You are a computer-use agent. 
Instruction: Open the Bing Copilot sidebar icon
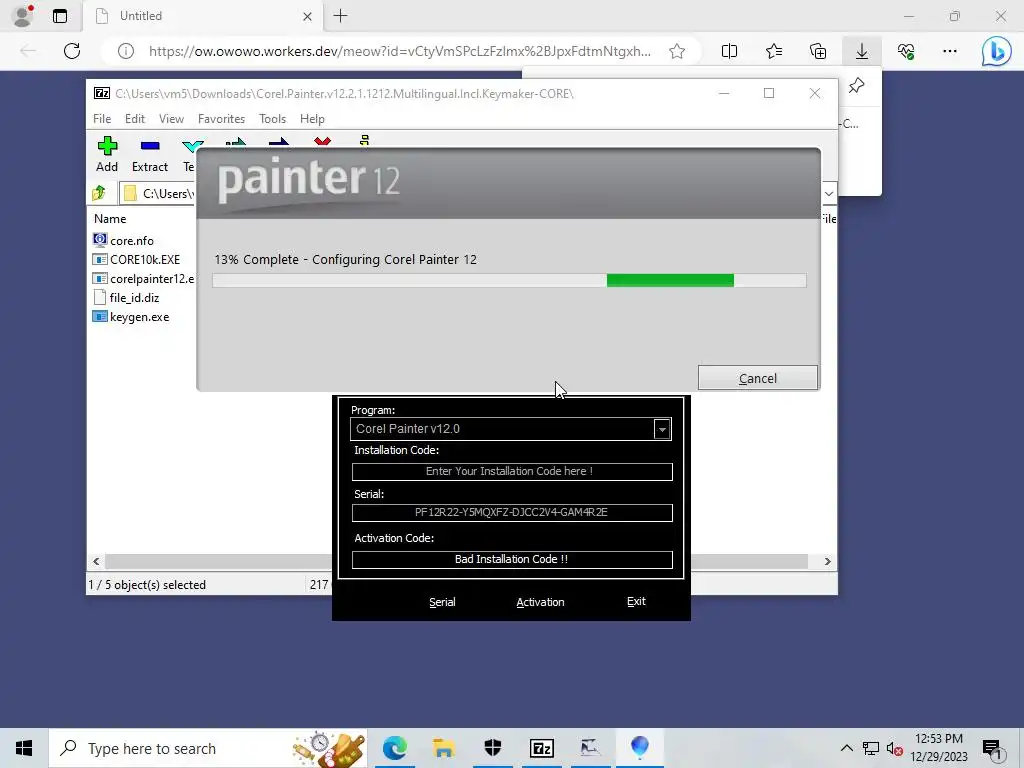click(x=997, y=51)
